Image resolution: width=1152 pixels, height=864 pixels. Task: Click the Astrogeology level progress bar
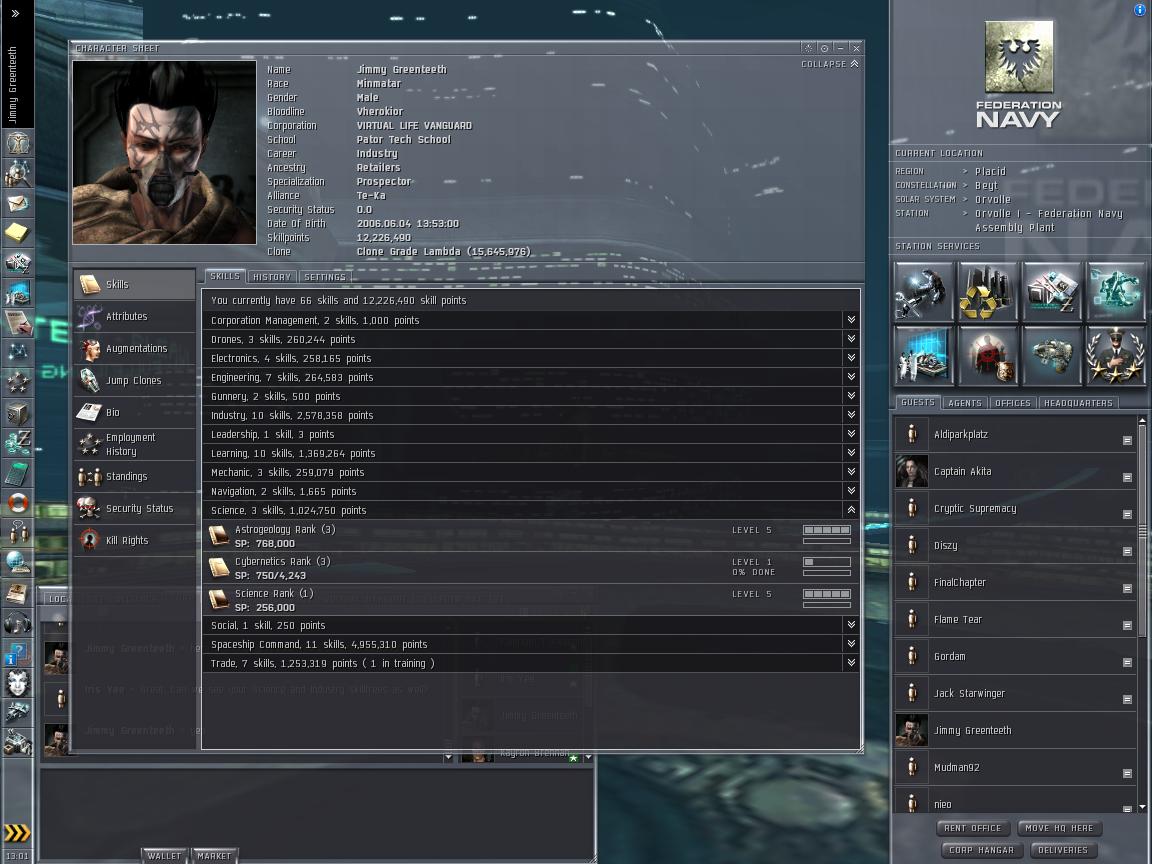827,530
